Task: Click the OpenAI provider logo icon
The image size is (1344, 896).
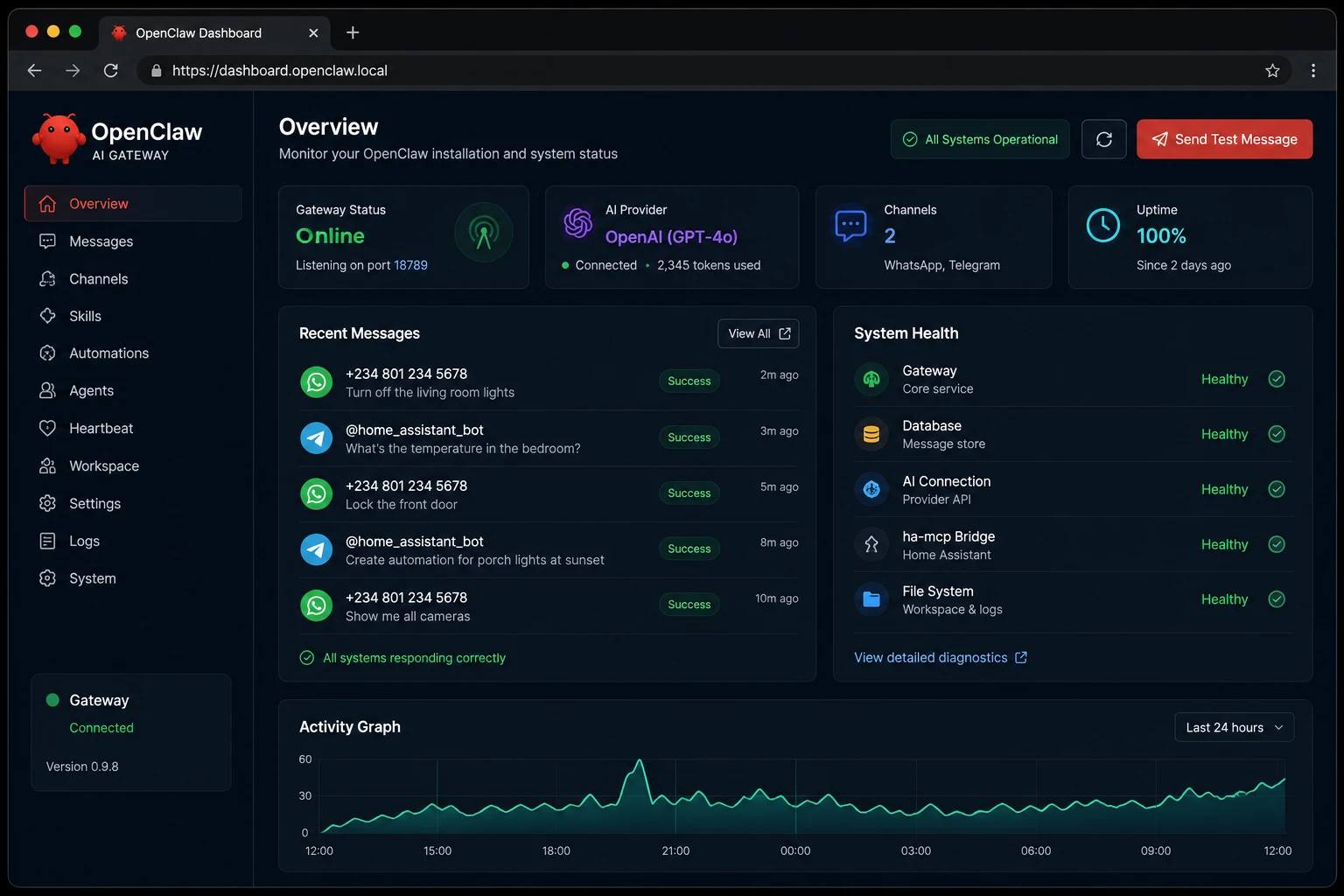Action: click(577, 223)
